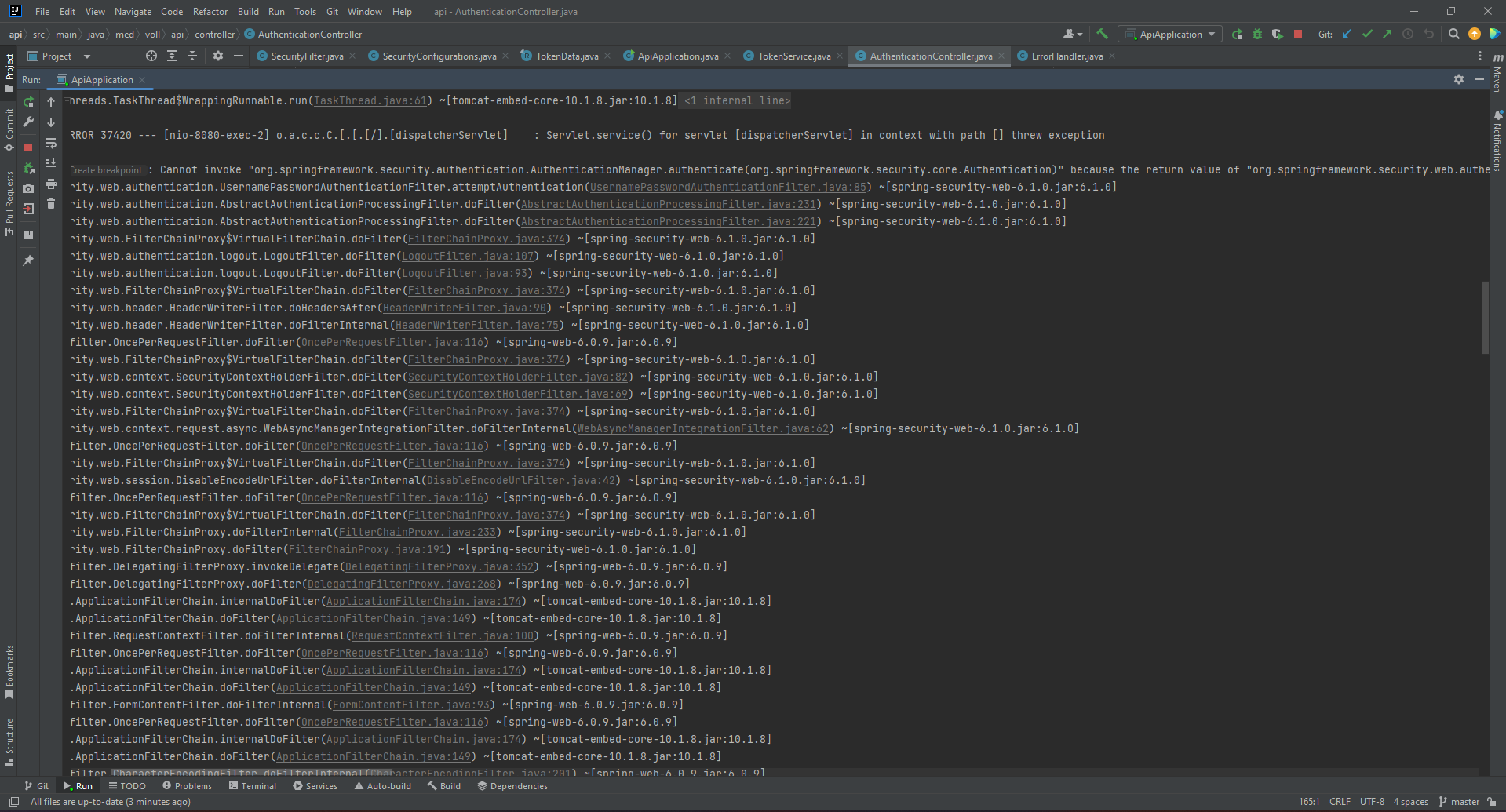Open UsernamePasswordAuthenticationFilter.java:85 link
Screen dimensions: 1506x812
(x=728, y=187)
